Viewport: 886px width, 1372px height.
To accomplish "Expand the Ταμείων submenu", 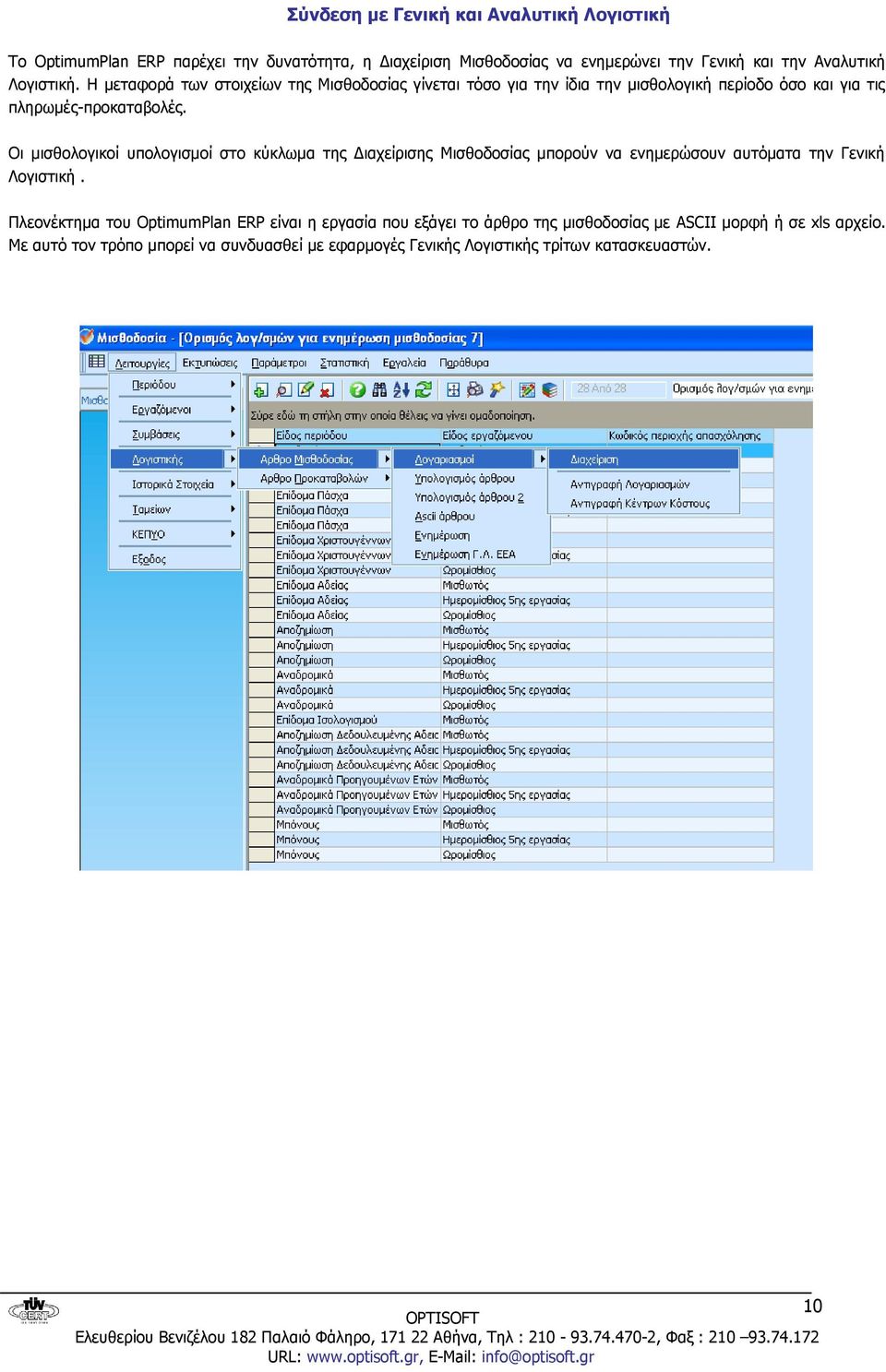I will pyautogui.click(x=174, y=509).
